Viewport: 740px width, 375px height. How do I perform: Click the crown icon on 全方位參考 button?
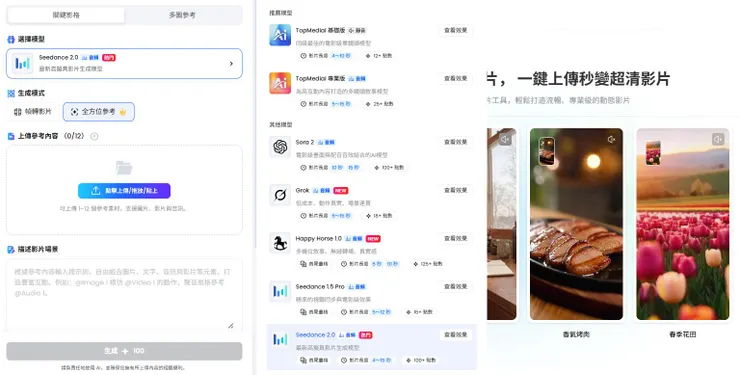point(123,112)
